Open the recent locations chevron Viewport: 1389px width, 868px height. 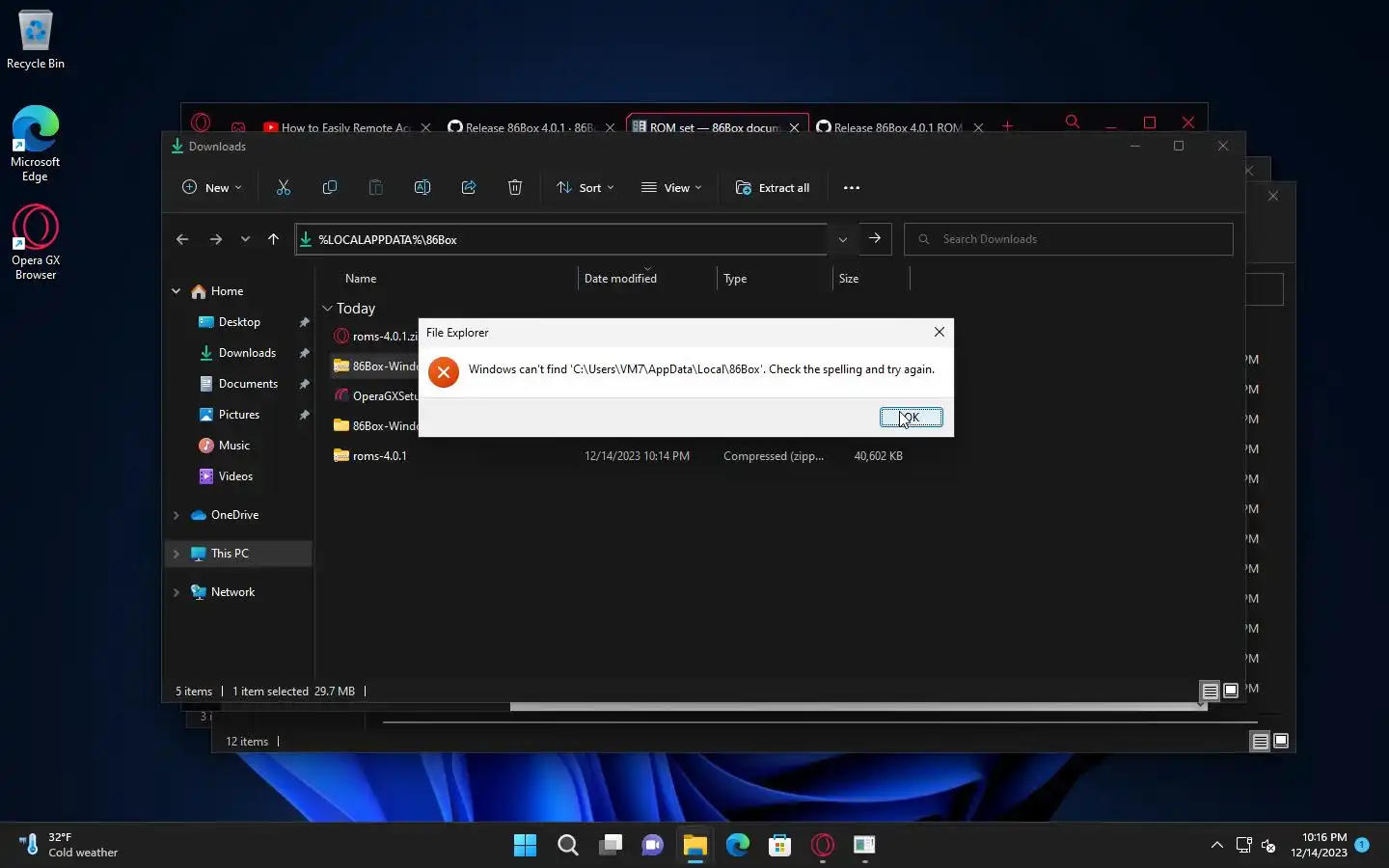pos(245,239)
